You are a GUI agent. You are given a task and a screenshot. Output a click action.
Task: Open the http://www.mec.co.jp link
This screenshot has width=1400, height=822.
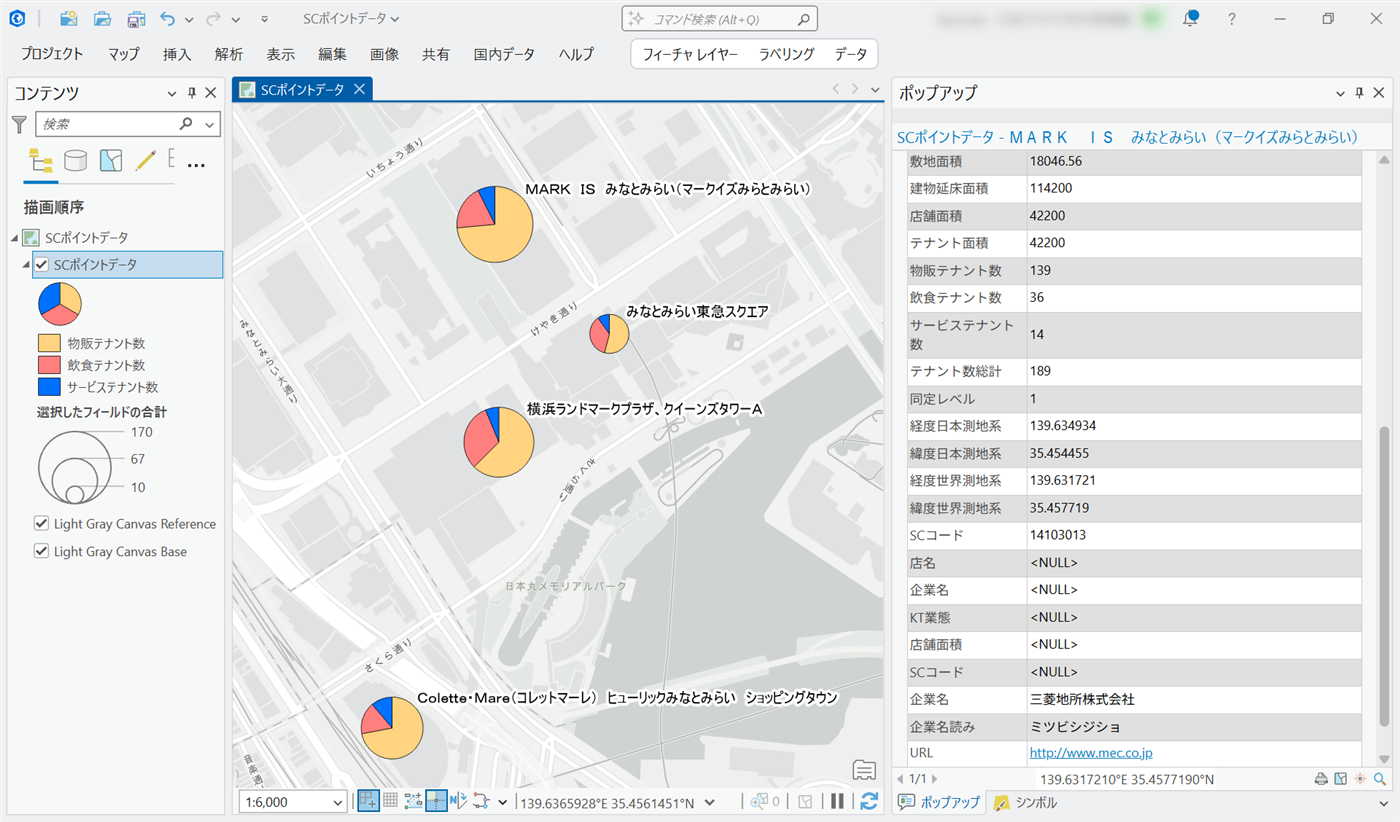[x=1090, y=753]
